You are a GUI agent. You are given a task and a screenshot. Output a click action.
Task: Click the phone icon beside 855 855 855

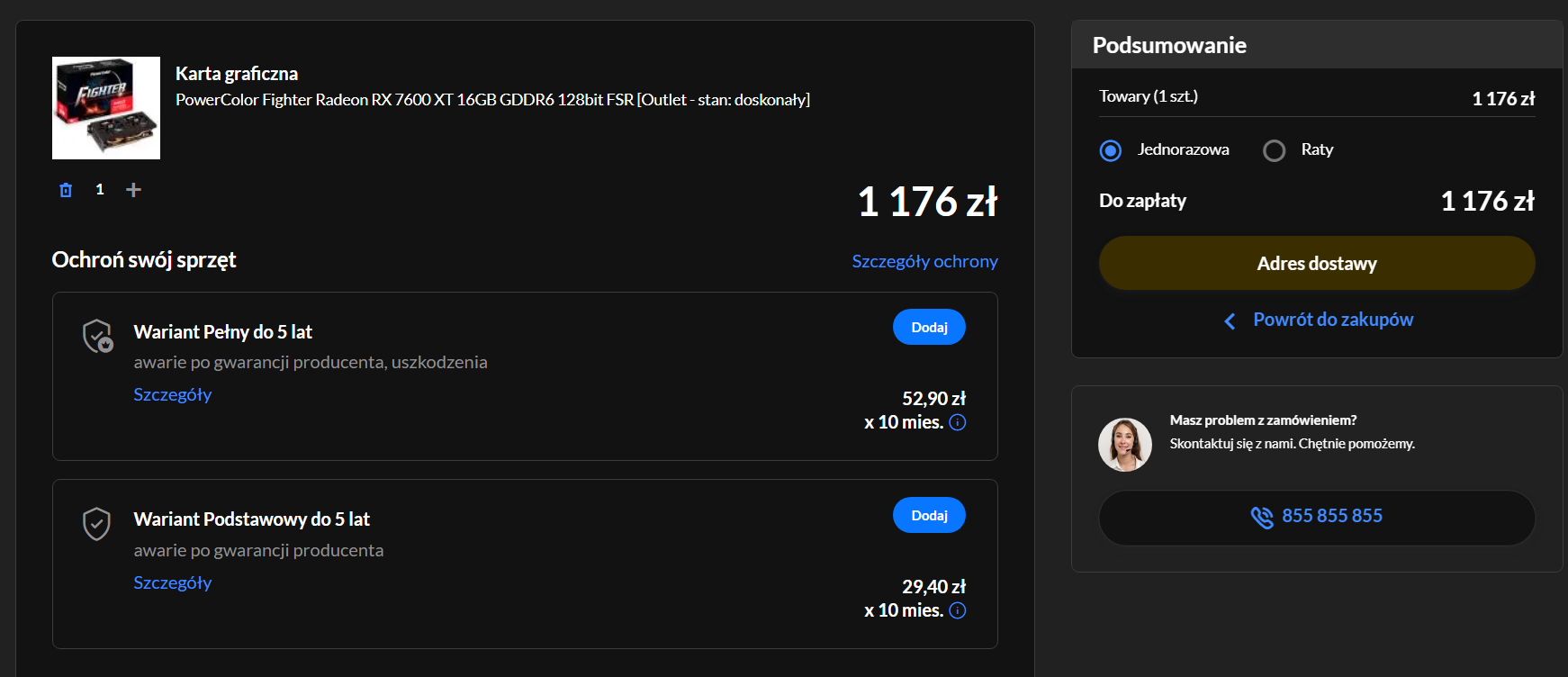1262,517
